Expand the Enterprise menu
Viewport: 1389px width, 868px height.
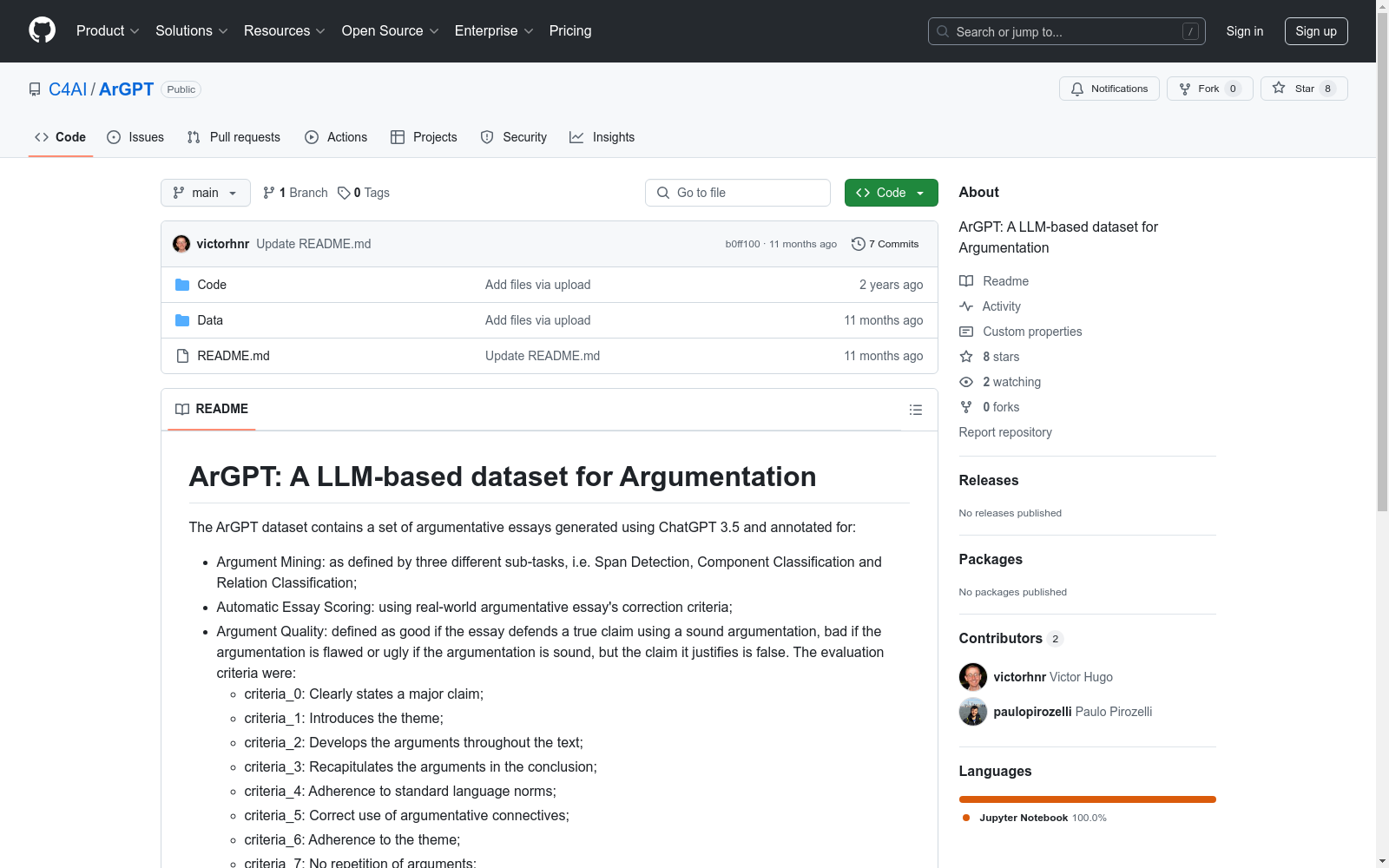(494, 31)
